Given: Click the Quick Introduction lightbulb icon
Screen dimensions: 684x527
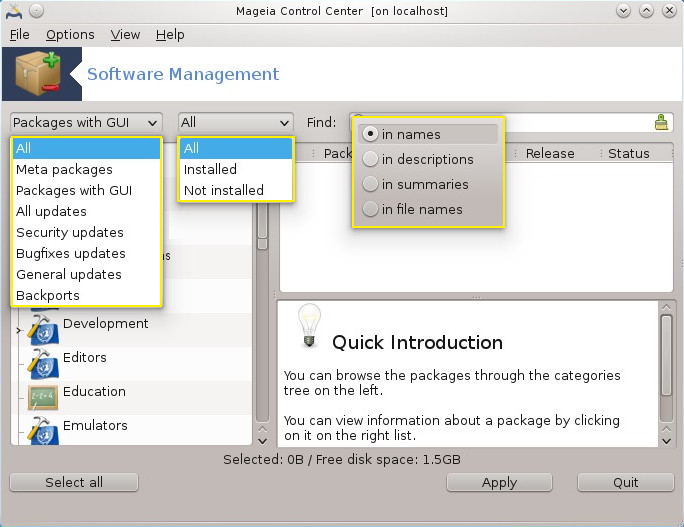Looking at the screenshot, I should (x=309, y=325).
